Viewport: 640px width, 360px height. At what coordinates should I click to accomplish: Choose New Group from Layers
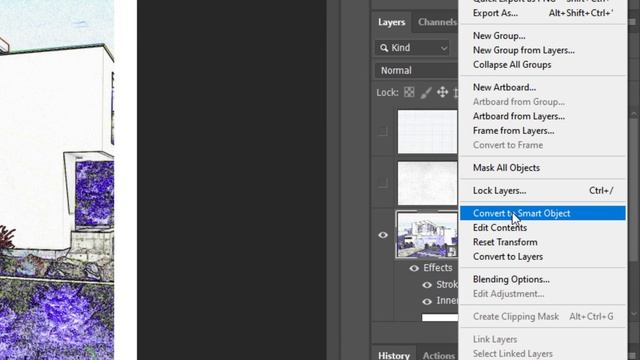[543, 50]
